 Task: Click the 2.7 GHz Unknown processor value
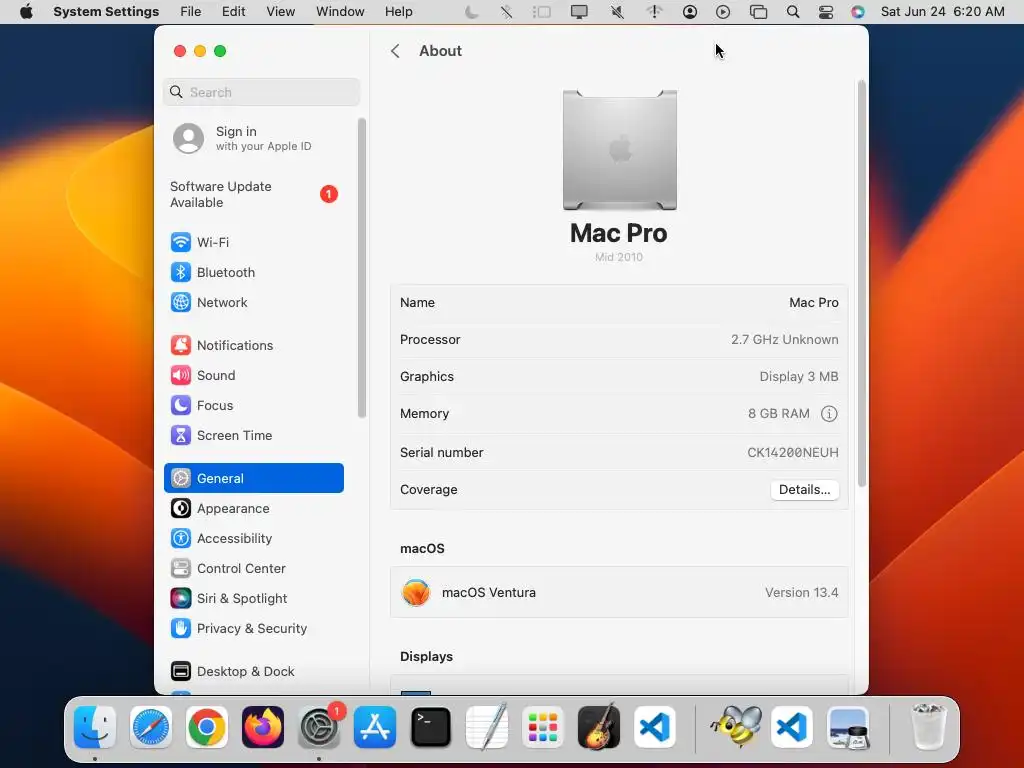[x=784, y=340]
